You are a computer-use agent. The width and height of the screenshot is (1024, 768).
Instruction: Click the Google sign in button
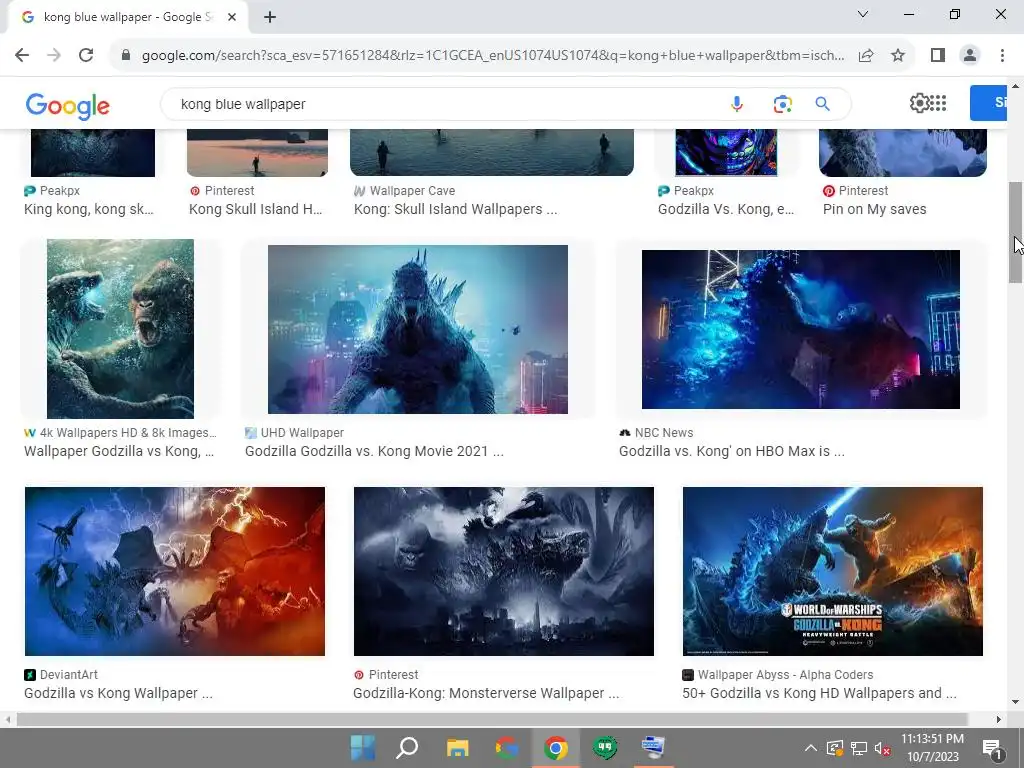pos(988,103)
